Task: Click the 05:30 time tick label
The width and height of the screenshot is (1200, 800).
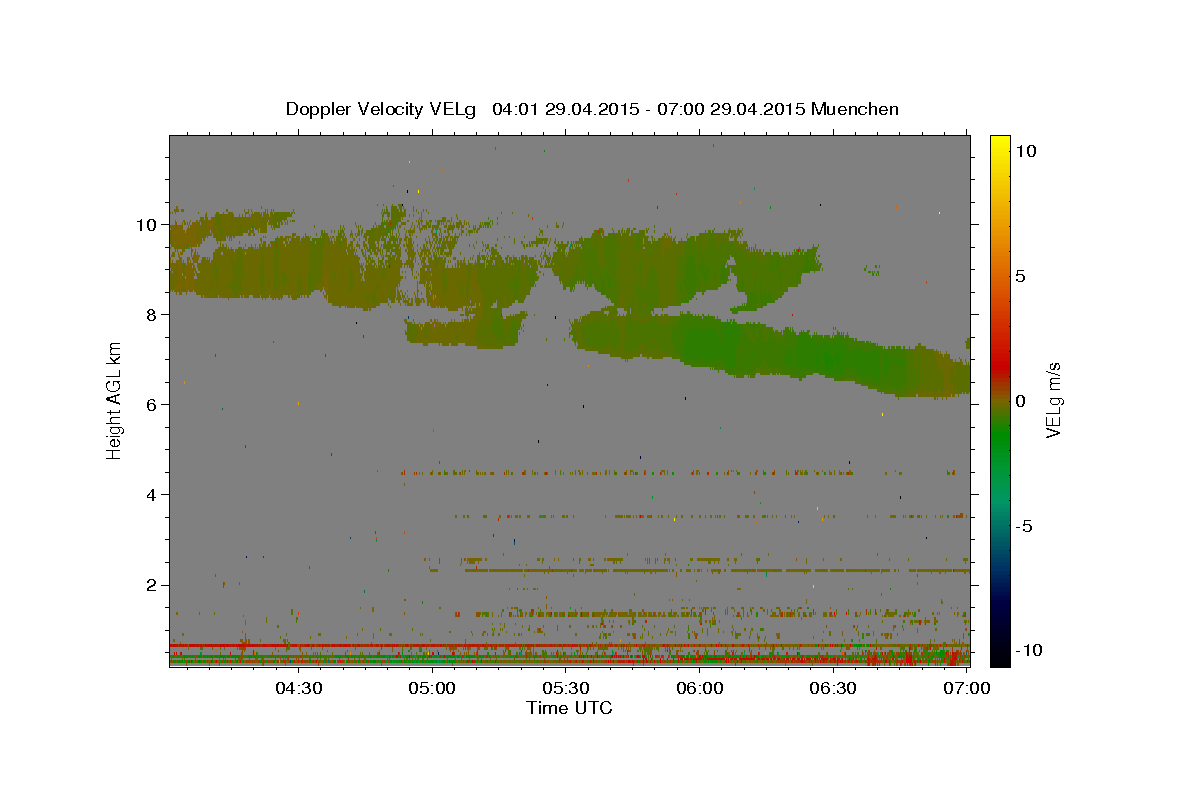Action: coord(566,688)
